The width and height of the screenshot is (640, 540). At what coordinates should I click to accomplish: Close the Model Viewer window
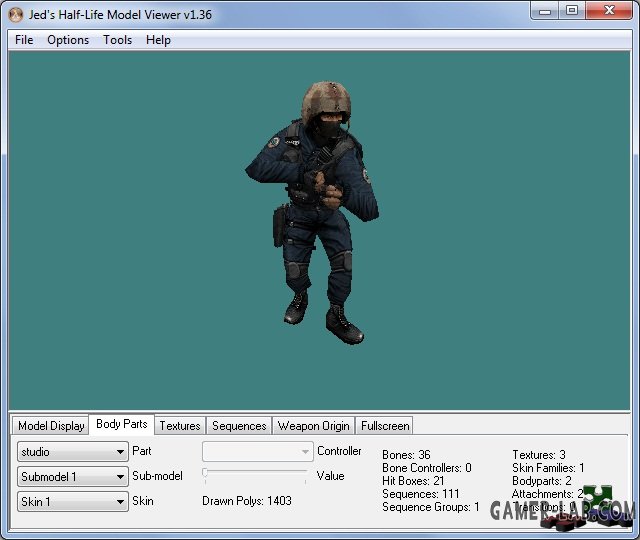[x=609, y=11]
